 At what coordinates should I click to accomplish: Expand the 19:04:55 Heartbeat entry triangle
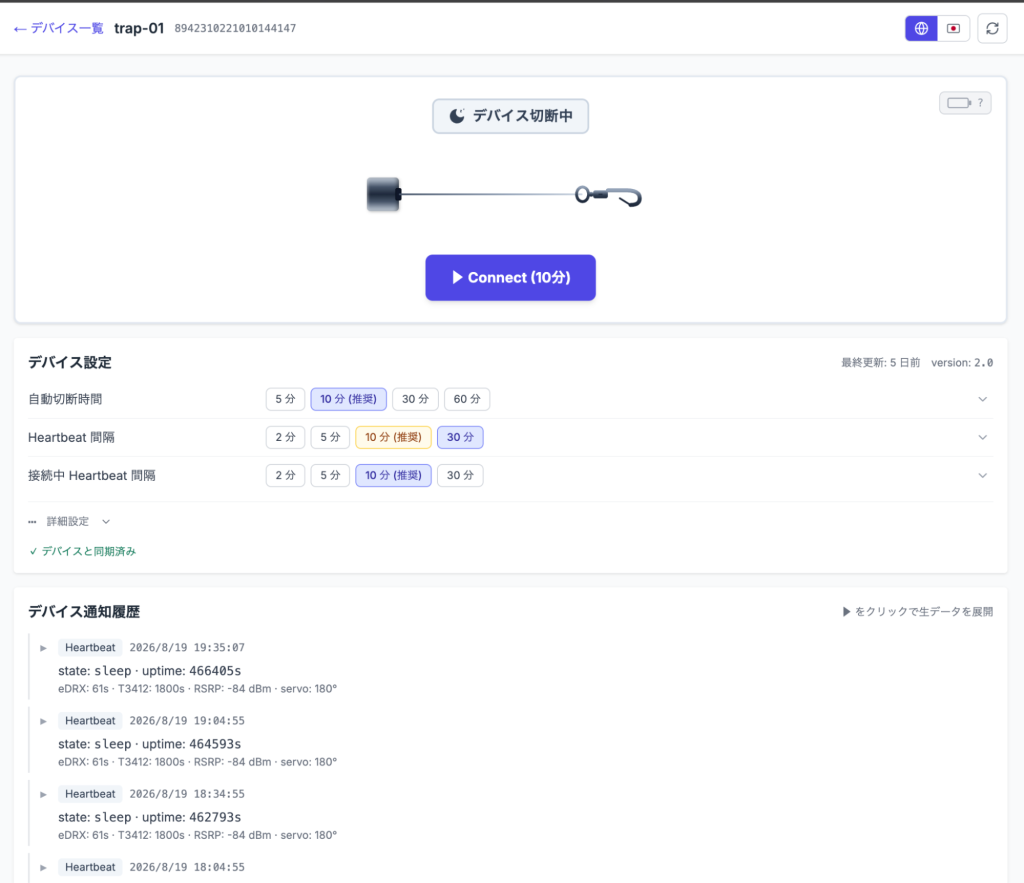[x=43, y=721]
